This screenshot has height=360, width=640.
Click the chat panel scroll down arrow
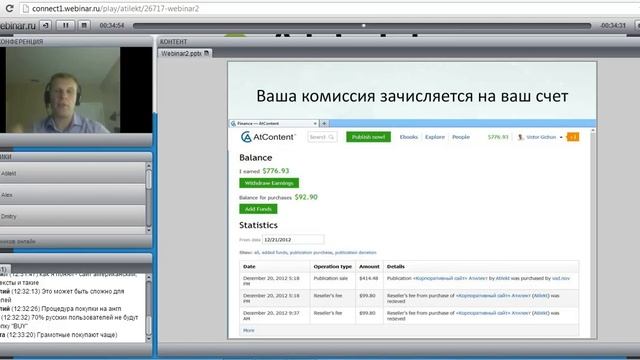(x=149, y=338)
